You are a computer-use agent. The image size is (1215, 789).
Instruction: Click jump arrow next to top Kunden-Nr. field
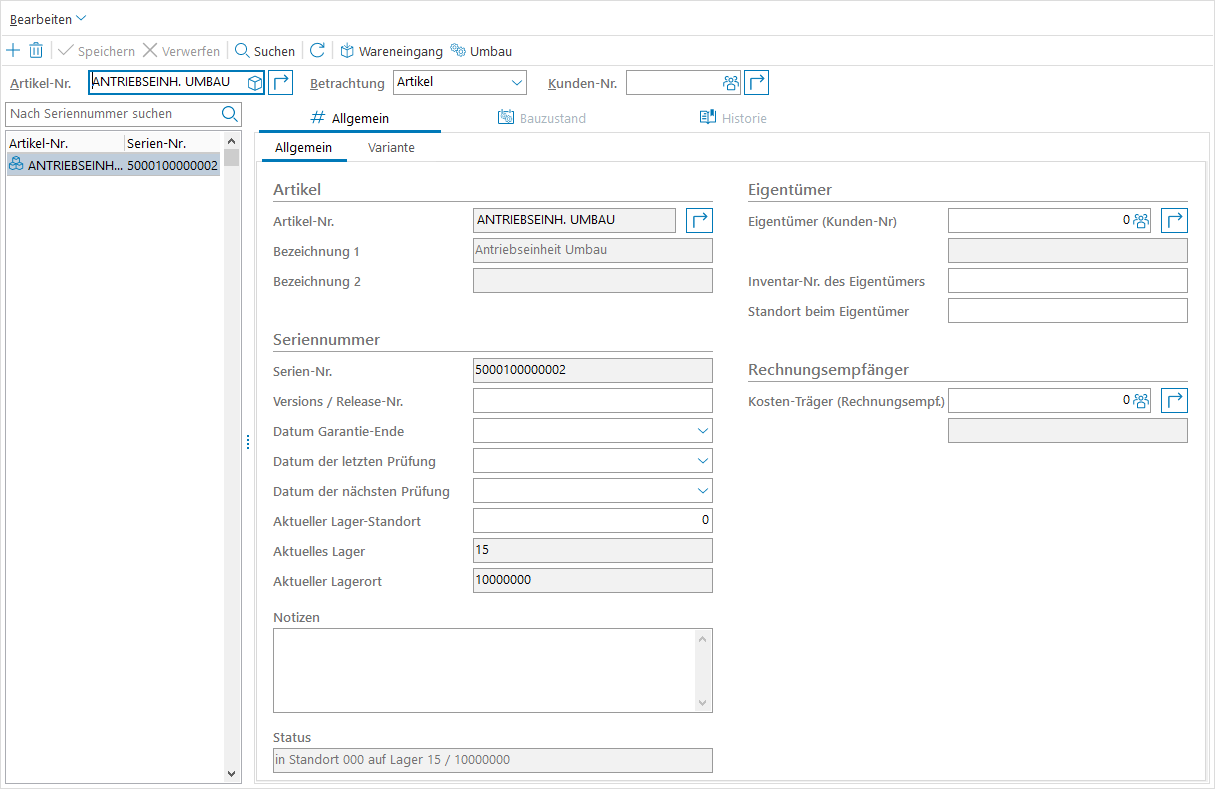[757, 82]
